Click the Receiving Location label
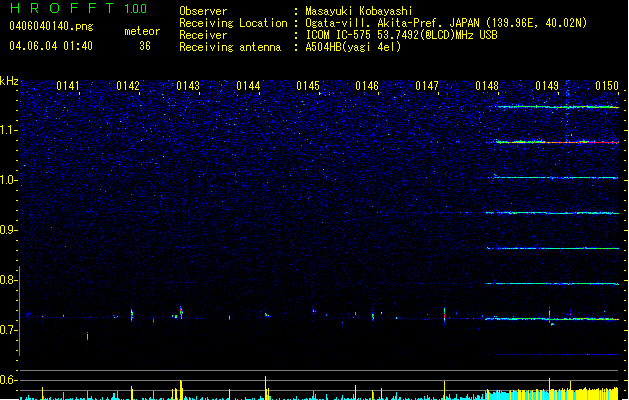Viewport: 629px width, 400px height. (x=233, y=23)
